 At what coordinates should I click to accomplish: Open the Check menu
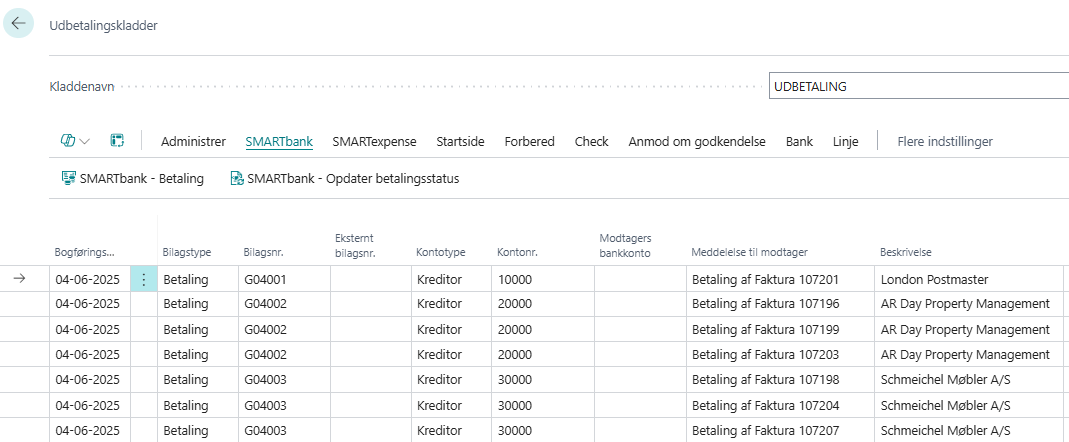591,141
